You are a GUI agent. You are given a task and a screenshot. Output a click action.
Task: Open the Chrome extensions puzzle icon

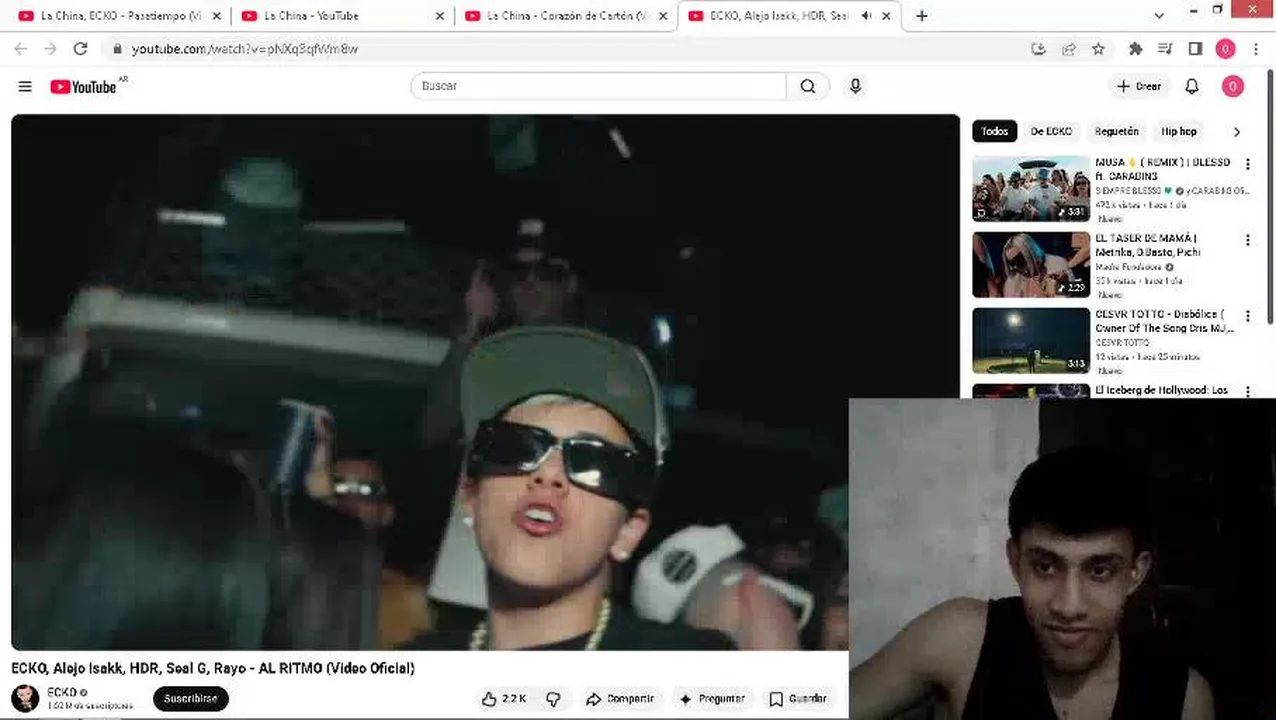[1135, 48]
